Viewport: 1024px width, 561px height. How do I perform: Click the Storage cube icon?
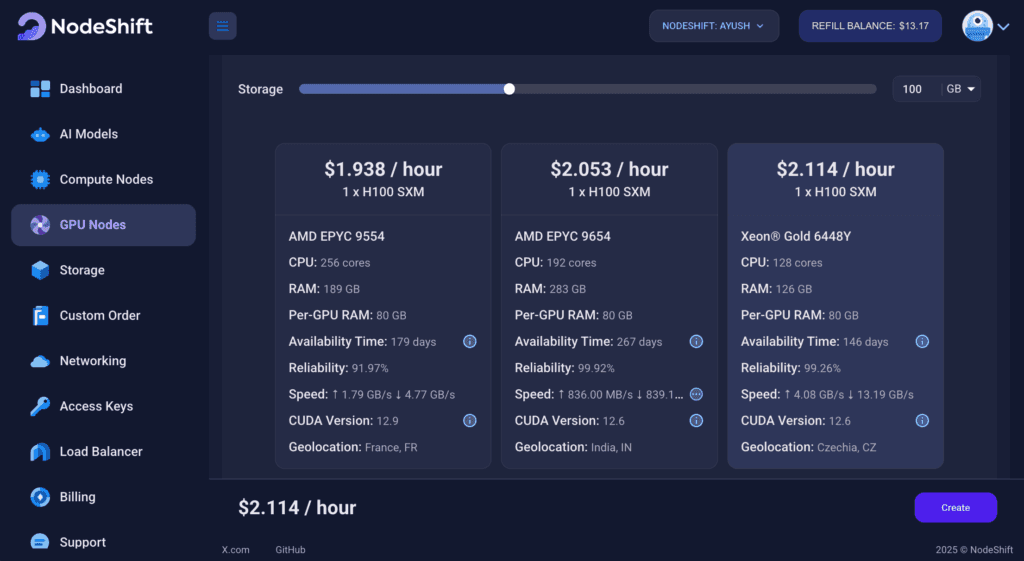point(40,270)
